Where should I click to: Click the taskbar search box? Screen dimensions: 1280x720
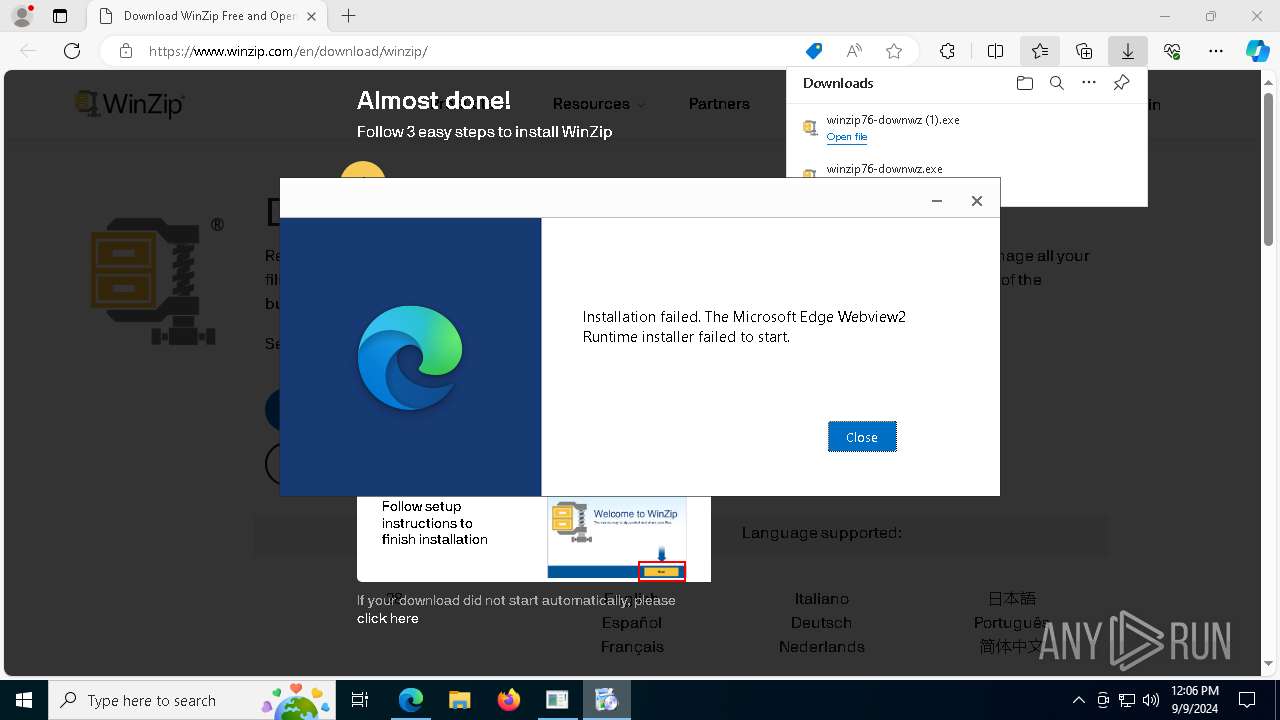[192, 700]
